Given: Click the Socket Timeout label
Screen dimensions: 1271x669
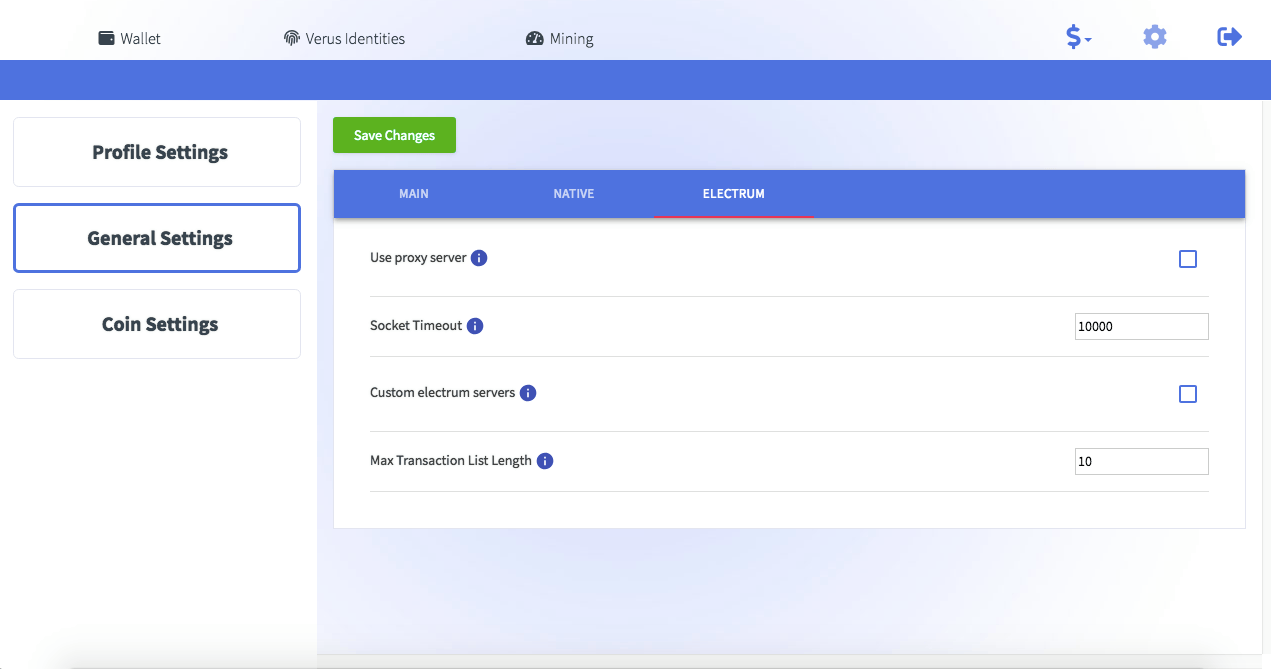Looking at the screenshot, I should (416, 326).
